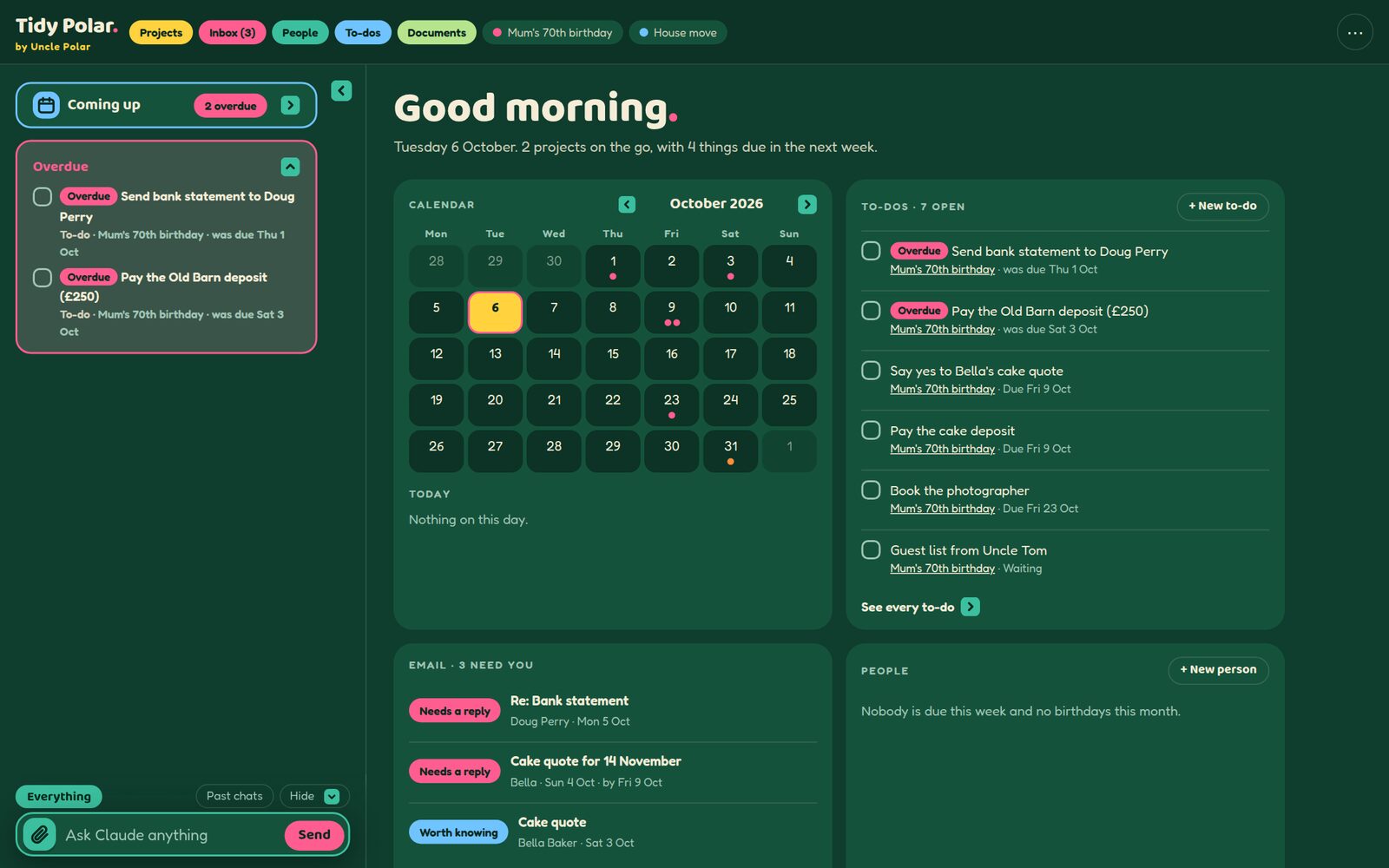
Task: Click the Coming up calendar icon
Action: click(x=46, y=105)
